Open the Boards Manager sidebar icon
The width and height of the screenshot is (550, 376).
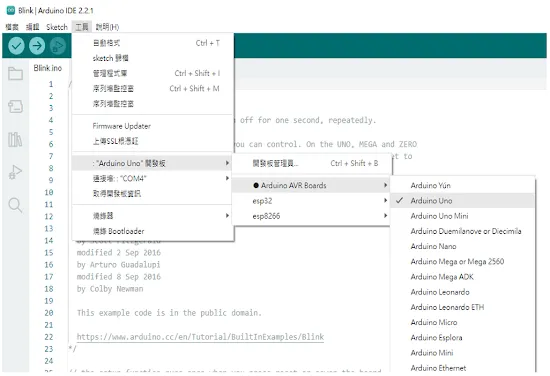pyautogui.click(x=15, y=106)
